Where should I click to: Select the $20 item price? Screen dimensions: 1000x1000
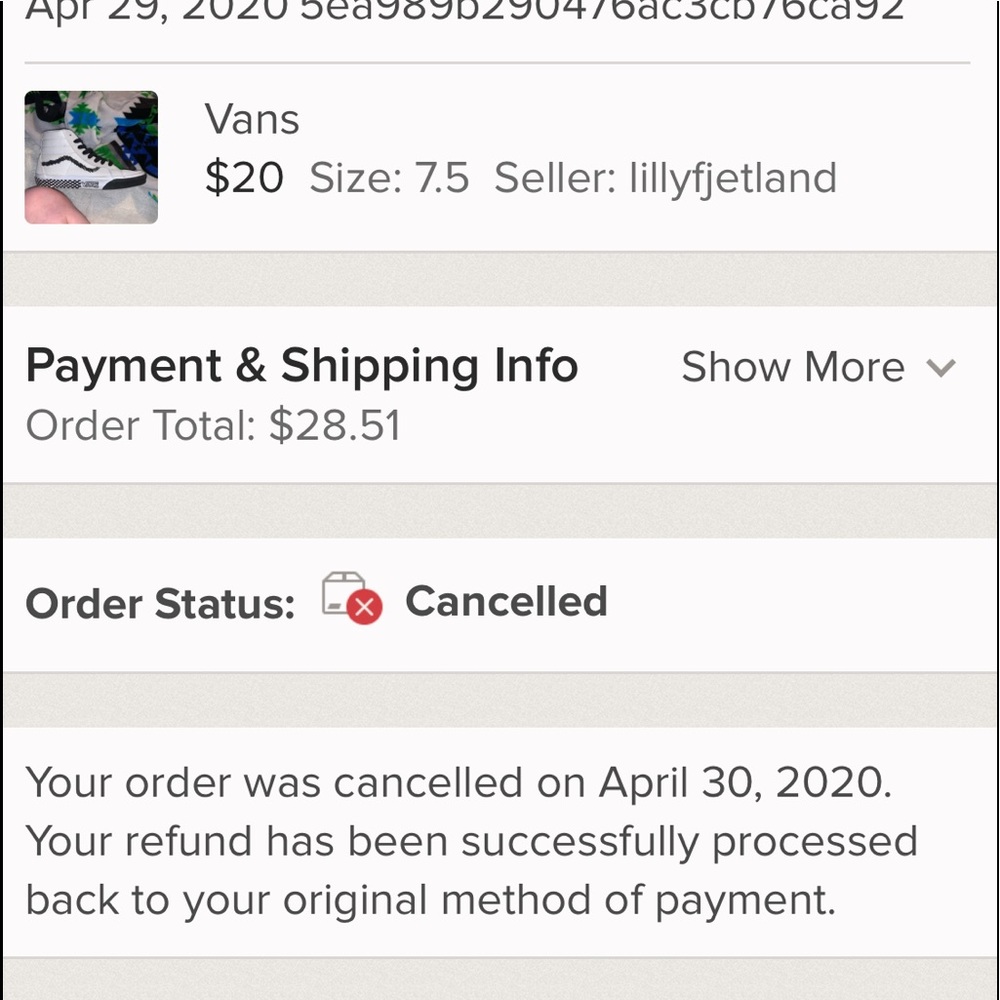tap(244, 177)
